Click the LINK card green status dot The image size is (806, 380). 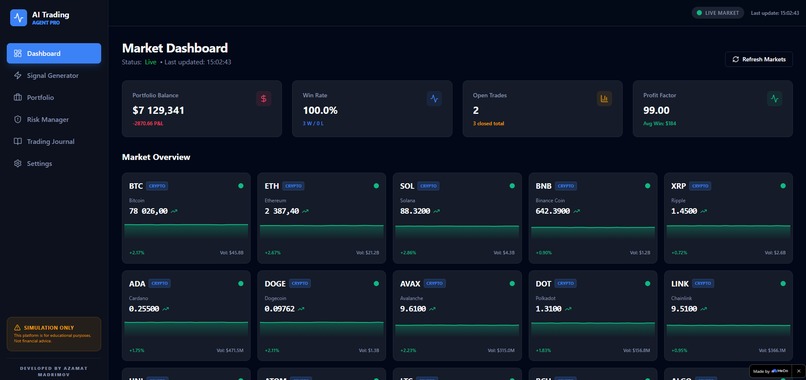[x=783, y=283]
